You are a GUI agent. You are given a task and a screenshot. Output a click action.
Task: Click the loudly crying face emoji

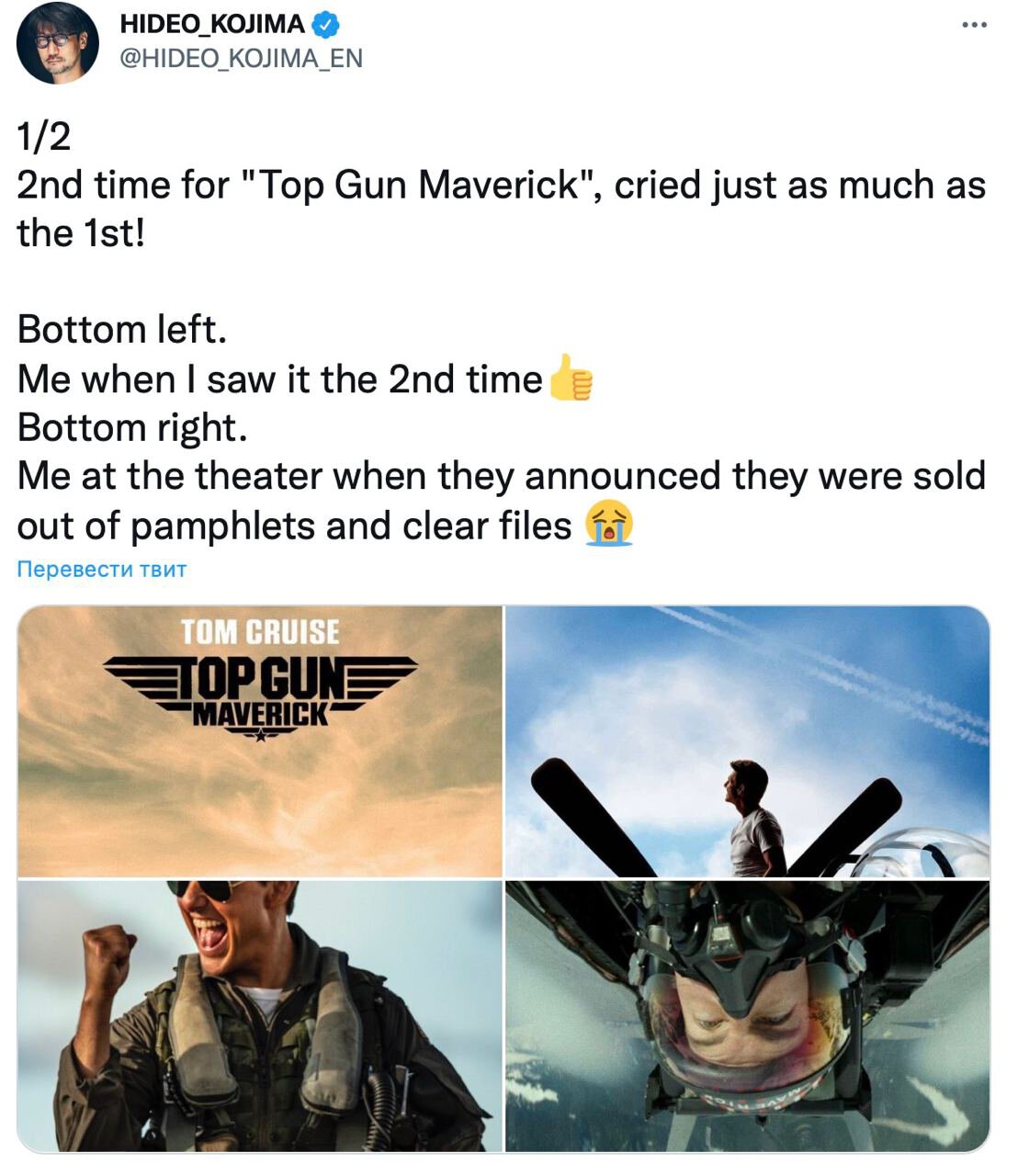(x=609, y=525)
